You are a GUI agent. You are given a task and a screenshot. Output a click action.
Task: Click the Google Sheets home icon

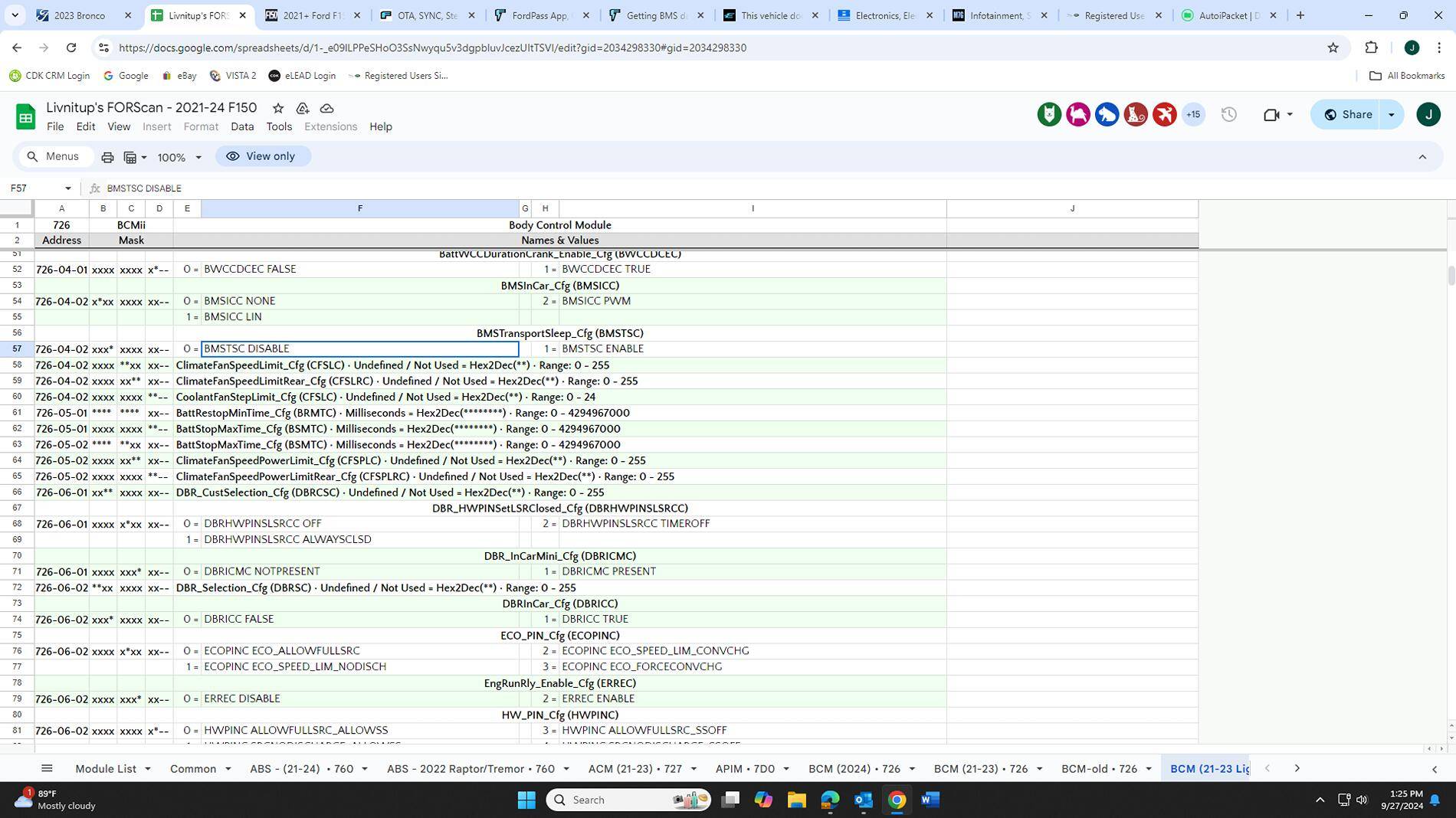[25, 116]
